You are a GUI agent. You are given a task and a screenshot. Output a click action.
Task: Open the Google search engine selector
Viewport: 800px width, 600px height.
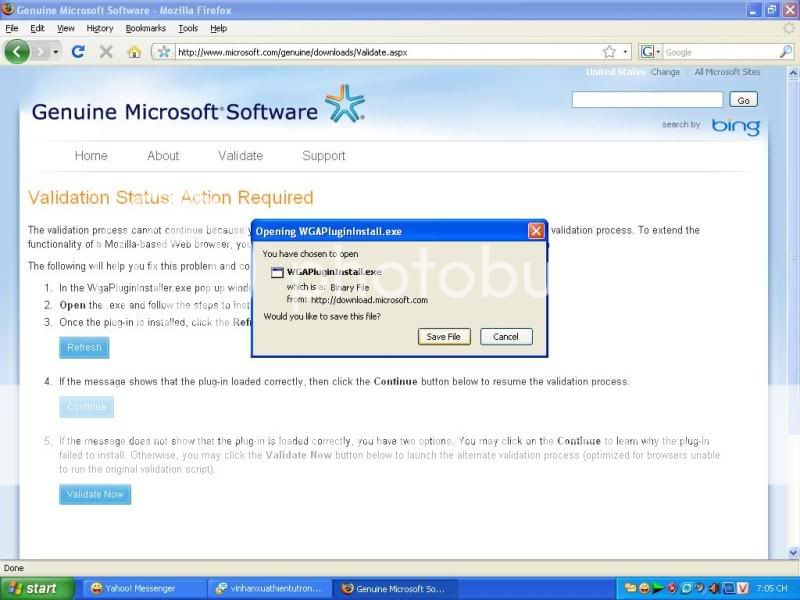[x=651, y=52]
